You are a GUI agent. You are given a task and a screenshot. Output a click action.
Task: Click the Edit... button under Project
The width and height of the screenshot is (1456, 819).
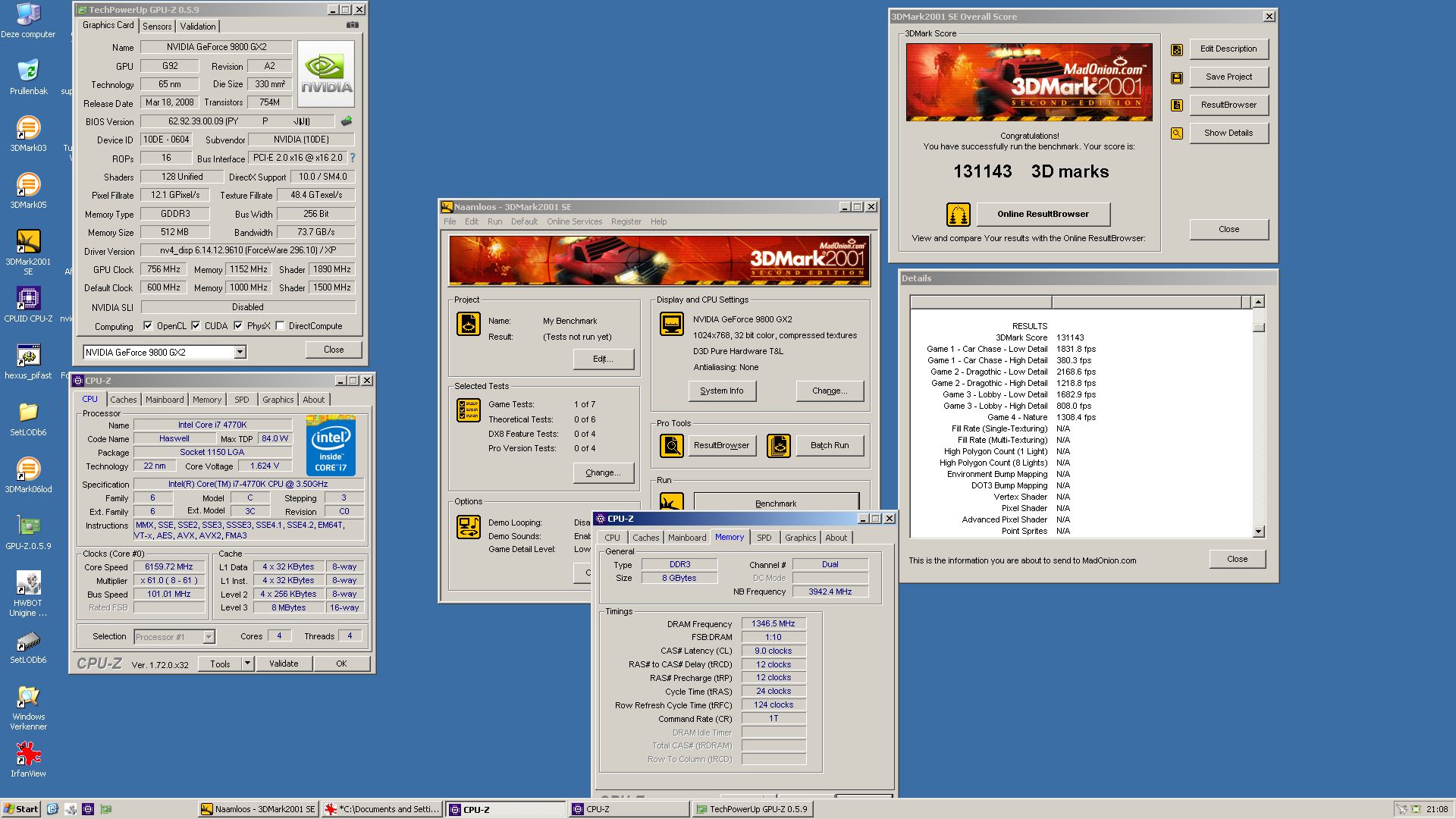(x=603, y=359)
